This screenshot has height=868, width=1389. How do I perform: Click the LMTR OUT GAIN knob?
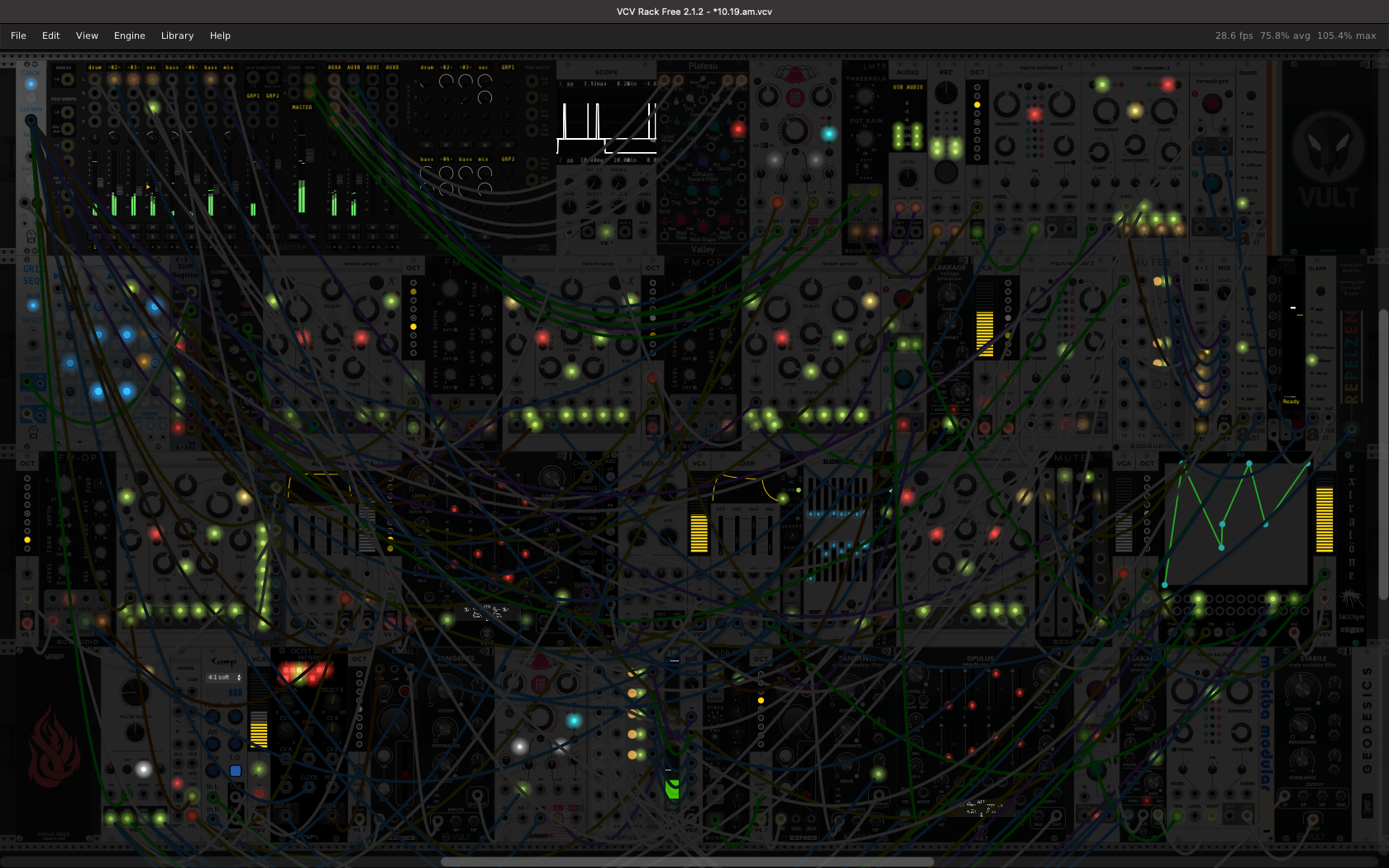[x=865, y=138]
